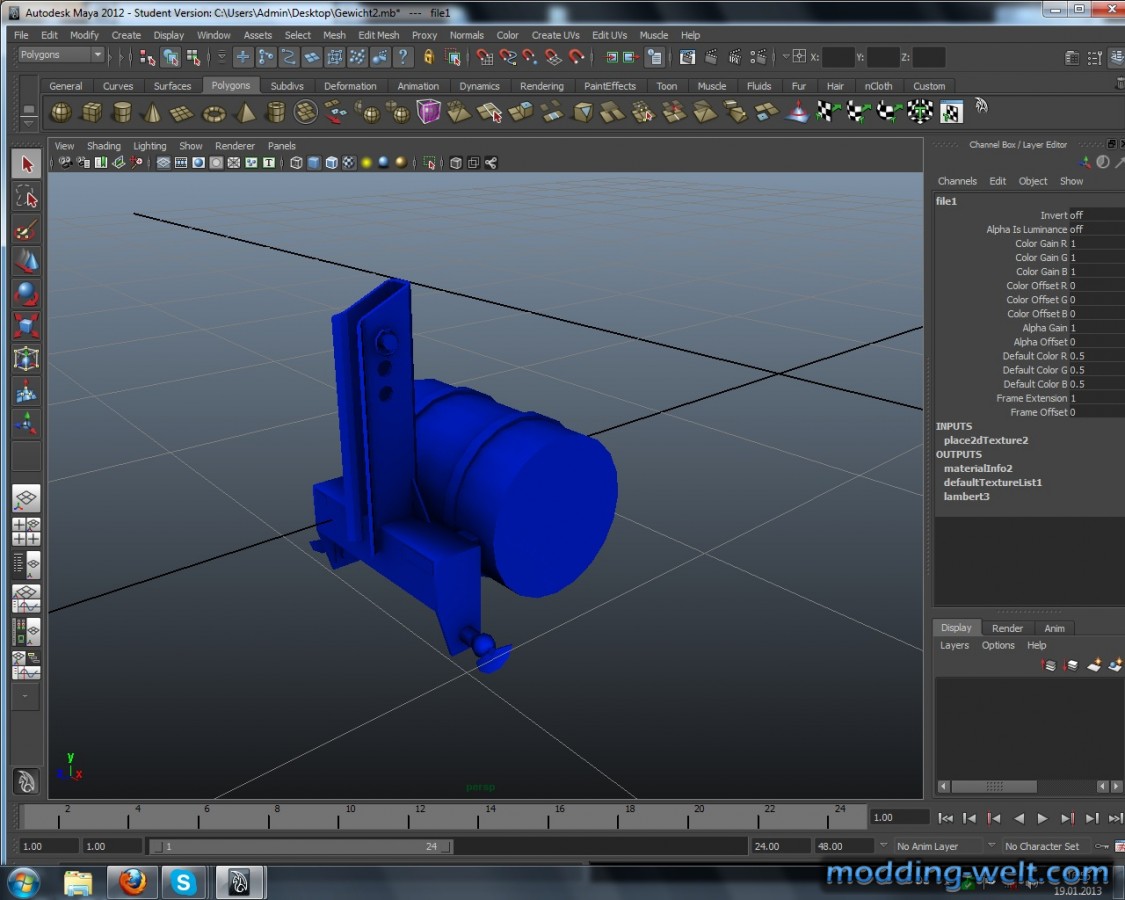This screenshot has height=900, width=1125.
Task: Click the padlock lock-selection icon
Action: point(428,57)
